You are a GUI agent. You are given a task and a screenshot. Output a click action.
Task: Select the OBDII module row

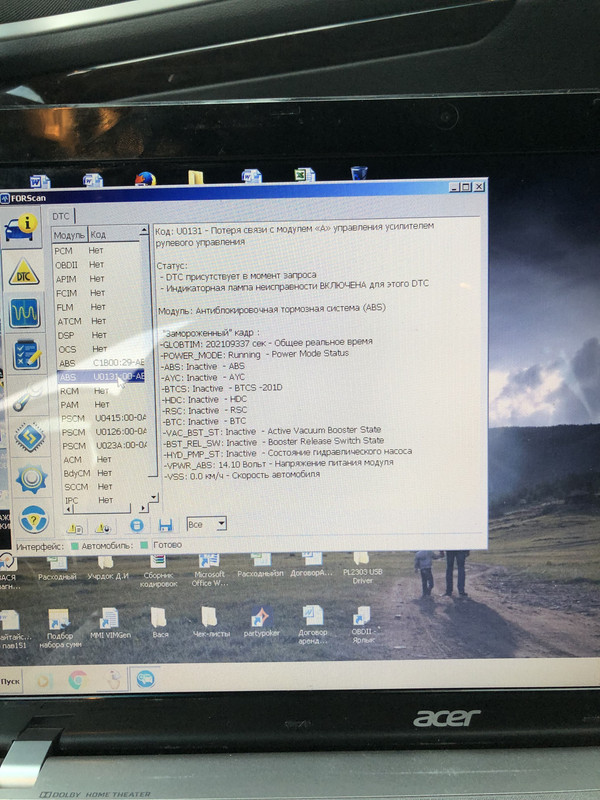[99, 265]
